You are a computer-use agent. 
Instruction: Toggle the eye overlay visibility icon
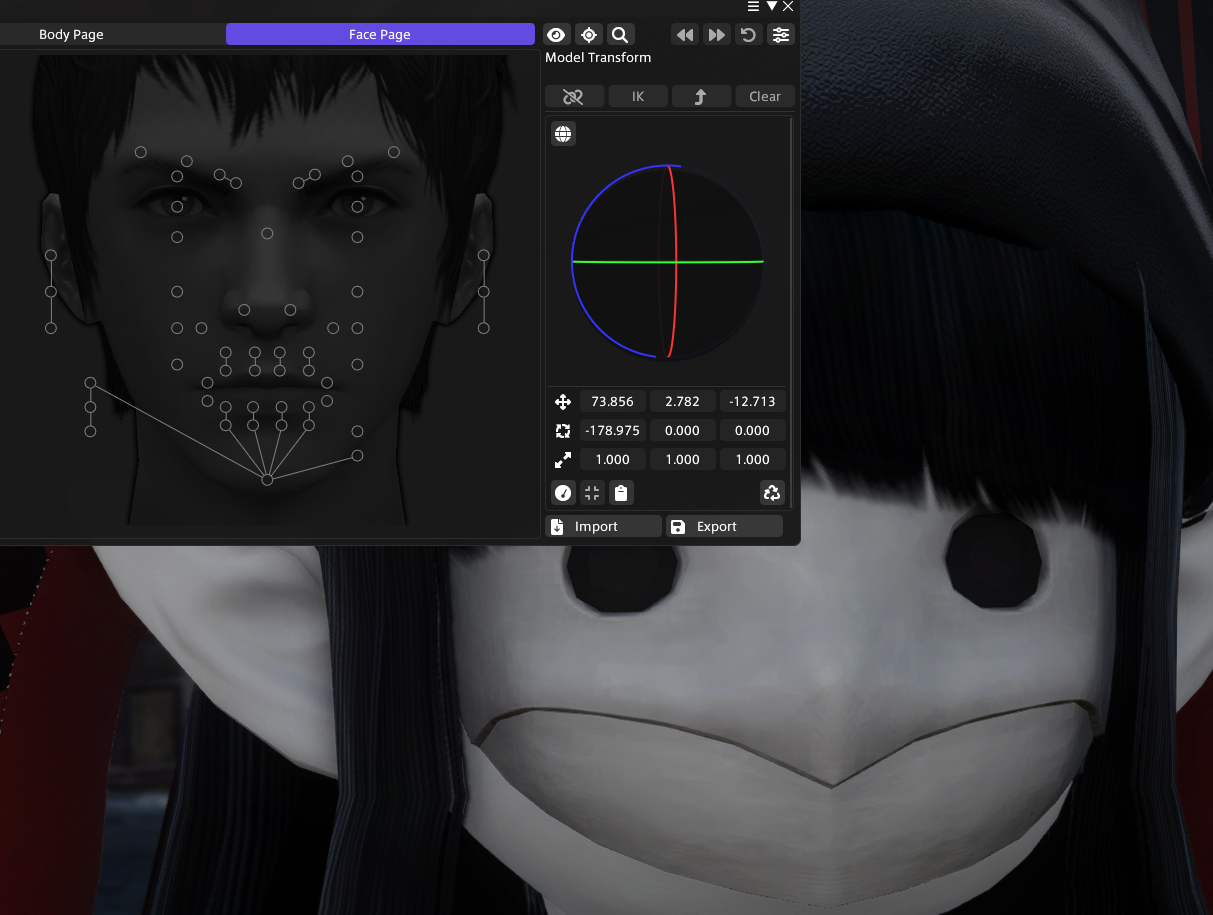click(557, 35)
